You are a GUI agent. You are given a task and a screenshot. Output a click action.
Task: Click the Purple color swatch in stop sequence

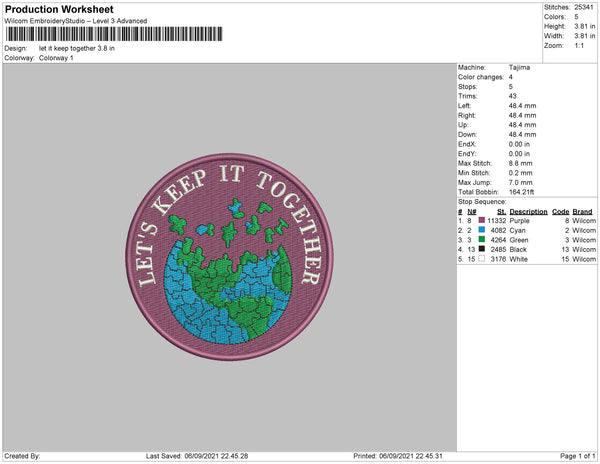482,220
